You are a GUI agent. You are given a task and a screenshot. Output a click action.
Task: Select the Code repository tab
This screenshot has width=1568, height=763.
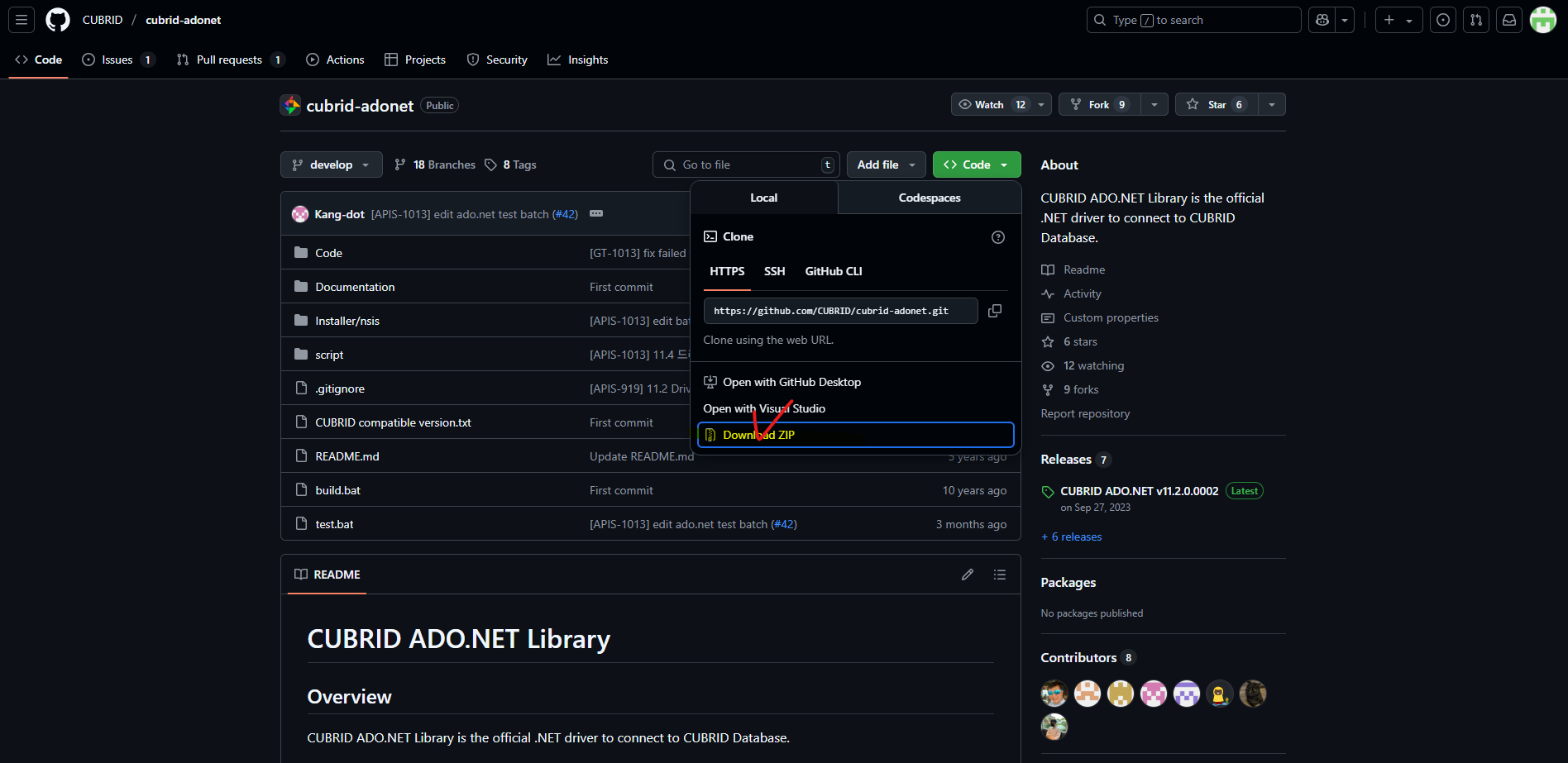(x=38, y=60)
